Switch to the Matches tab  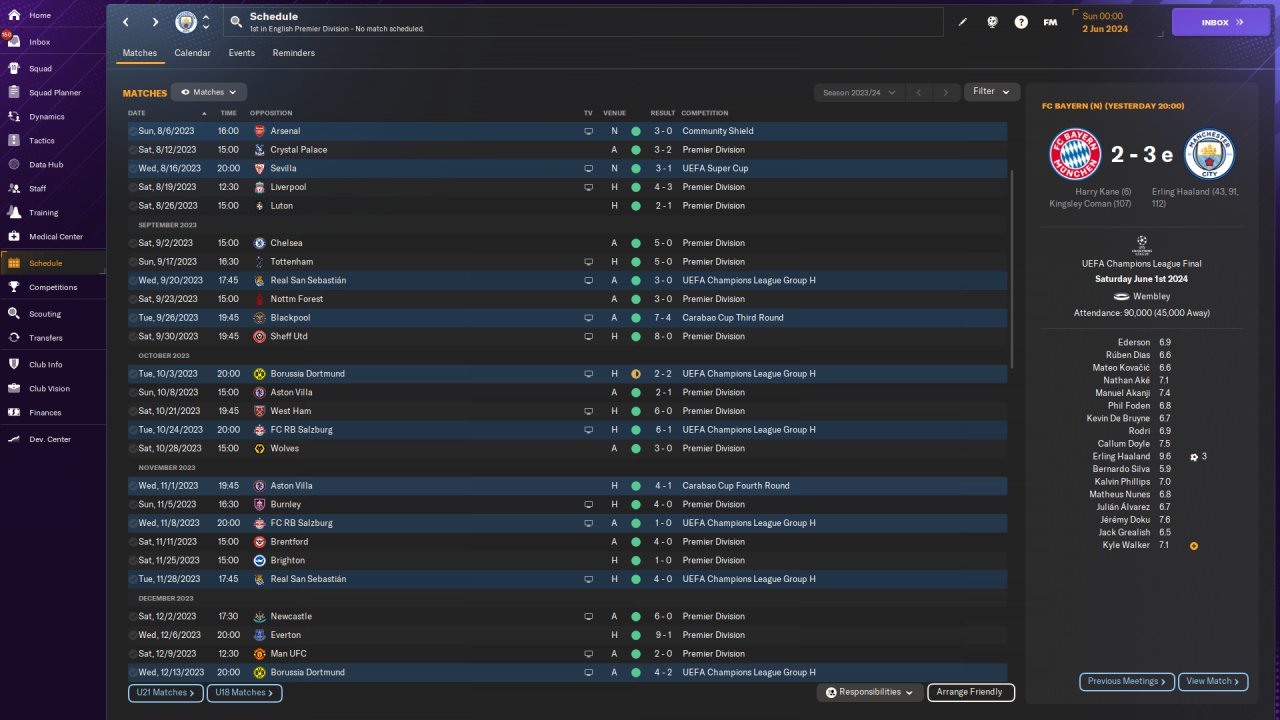coord(140,53)
